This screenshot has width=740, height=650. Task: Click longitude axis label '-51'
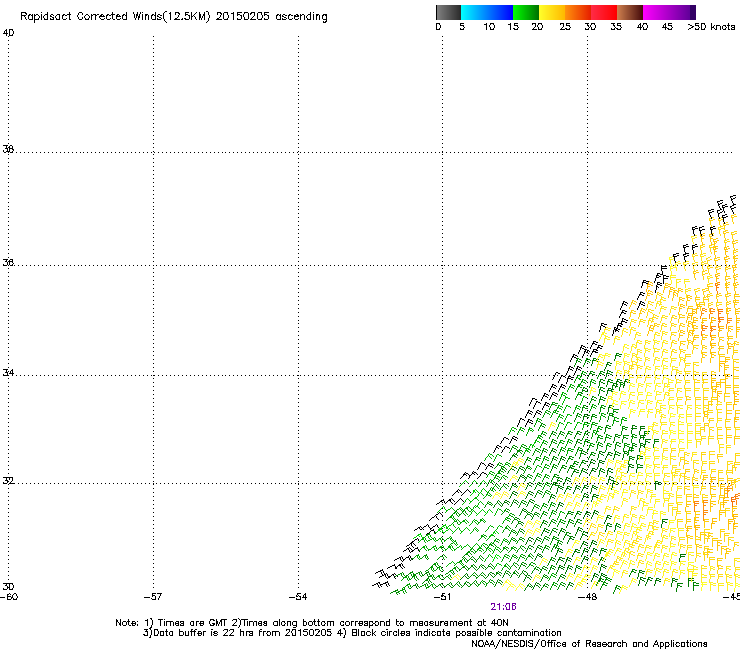[442, 597]
